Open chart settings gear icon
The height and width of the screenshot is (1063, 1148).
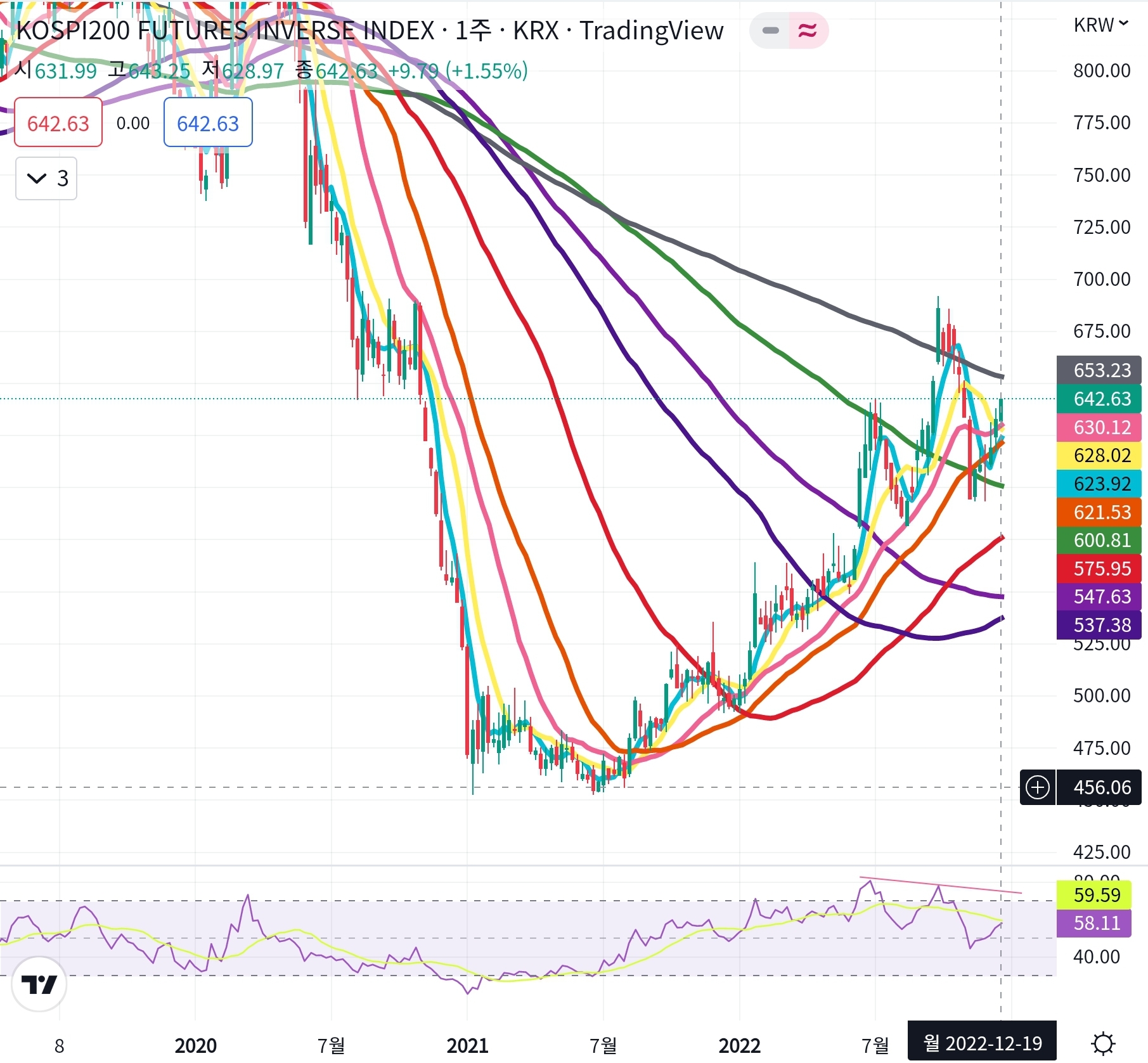pyautogui.click(x=1103, y=1043)
